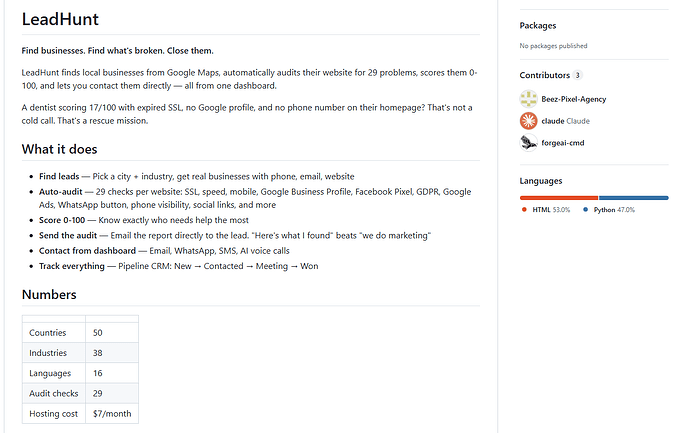Image resolution: width=690 pixels, height=433 pixels.
Task: Click the "Hosting cost" table cell
Action: (x=54, y=413)
